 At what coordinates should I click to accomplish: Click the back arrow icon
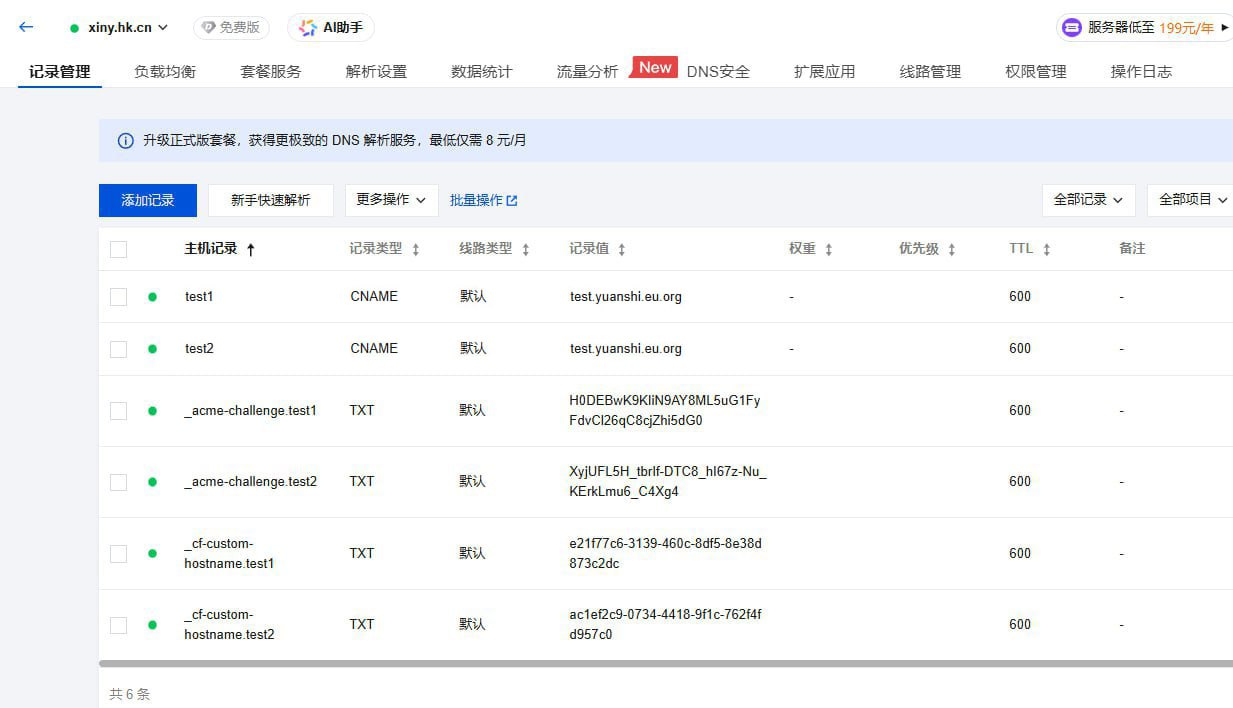point(26,27)
